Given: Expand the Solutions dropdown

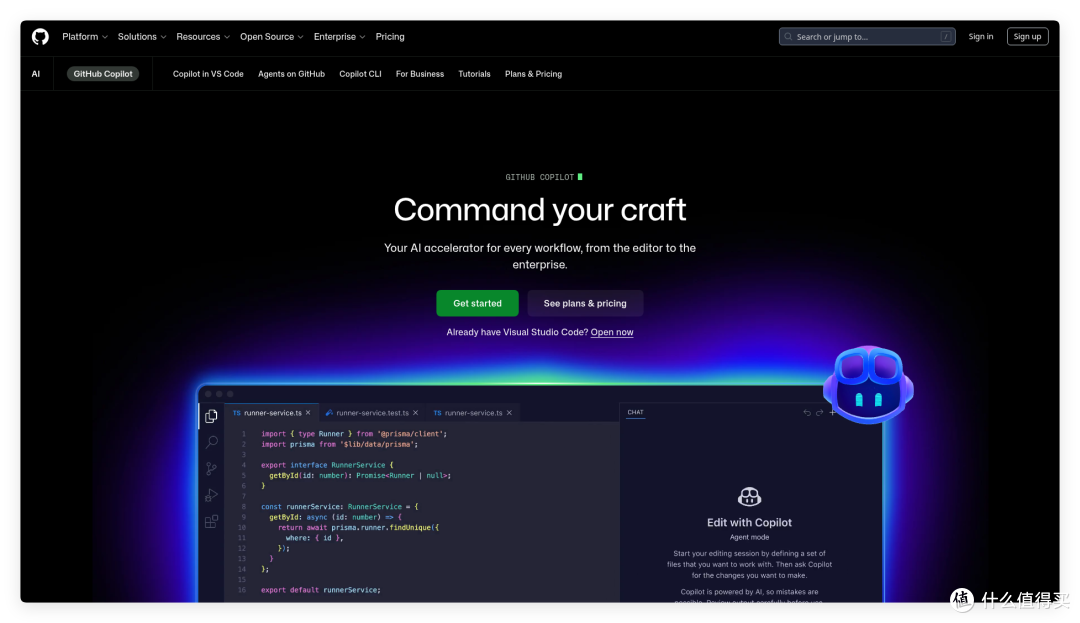Looking at the screenshot, I should click(x=142, y=36).
